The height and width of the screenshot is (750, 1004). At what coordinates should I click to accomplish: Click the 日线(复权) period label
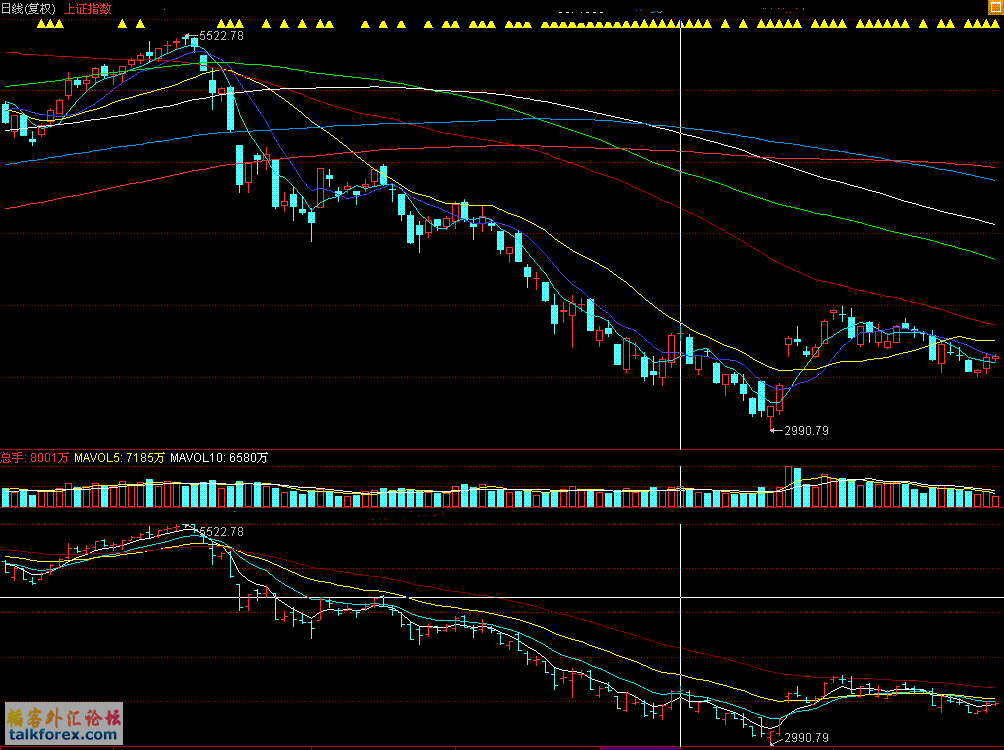tap(29, 8)
